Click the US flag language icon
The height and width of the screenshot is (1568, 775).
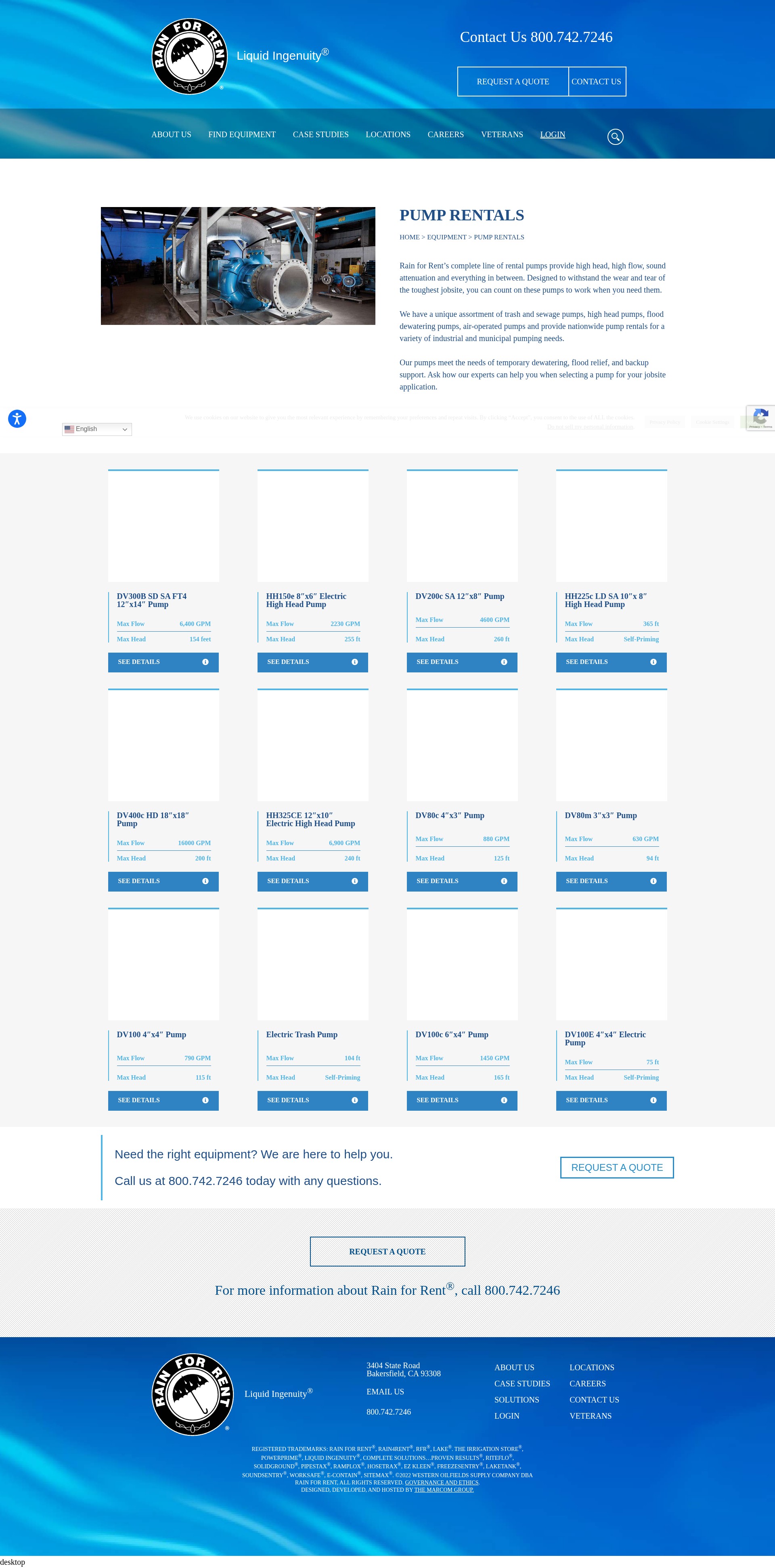69,429
